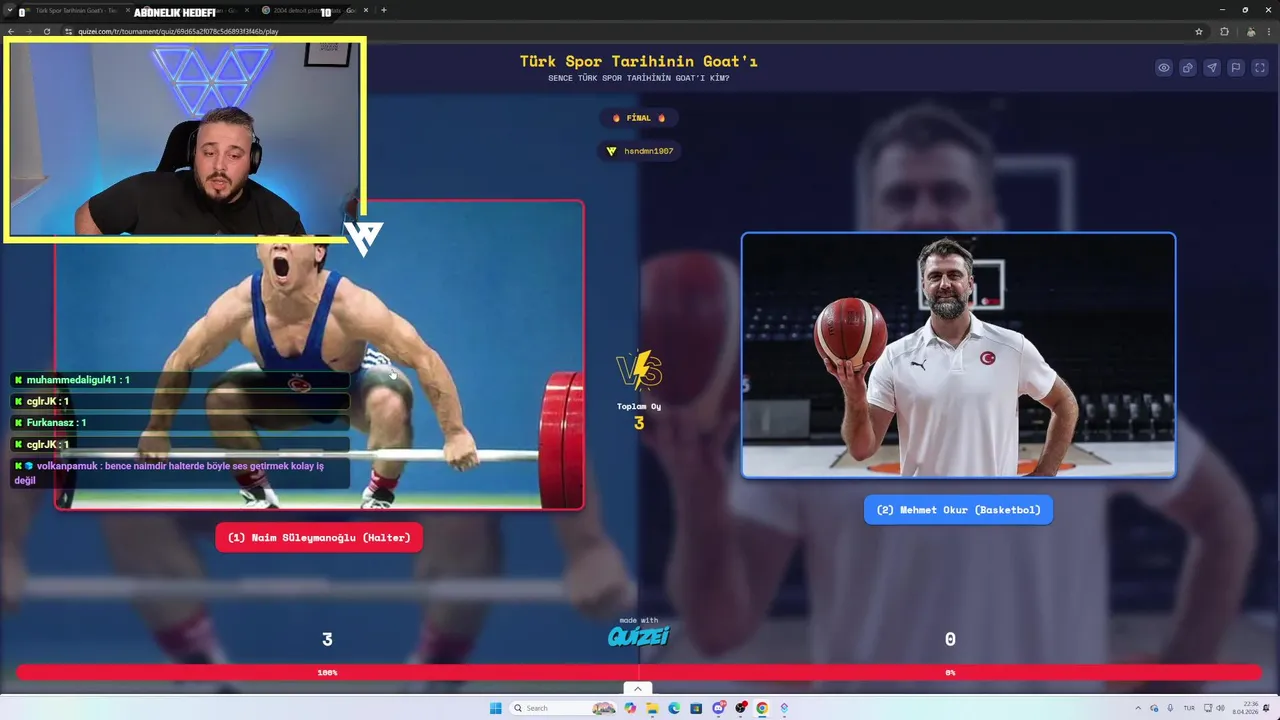The image size is (1280, 720).
Task: Click the browser forward arrow
Action: click(x=28, y=31)
